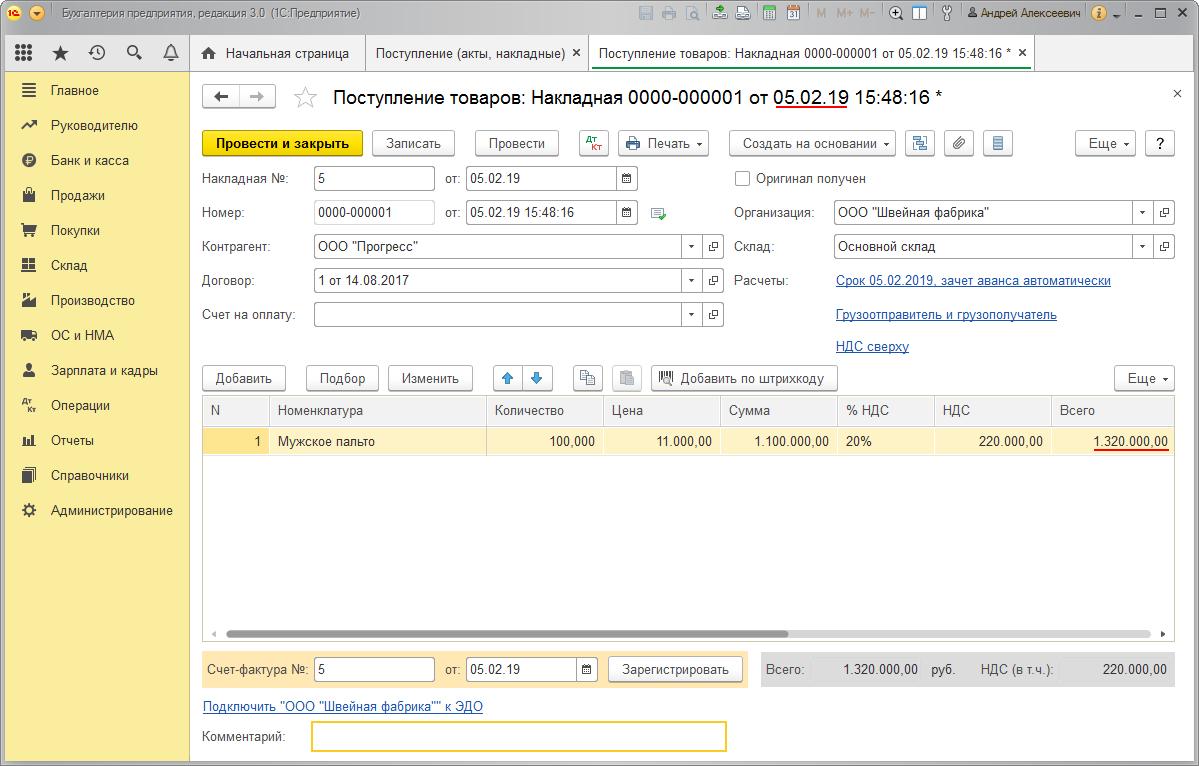
Task: Expand Счет на оплату dropdown
Action: click(x=691, y=314)
